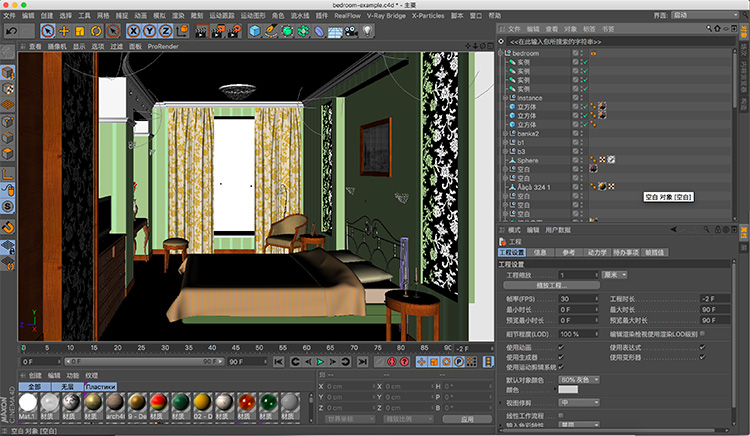Viewport: 750px width, 436px height.
Task: Open the 模式 menu in attributes panel
Action: tap(514, 230)
